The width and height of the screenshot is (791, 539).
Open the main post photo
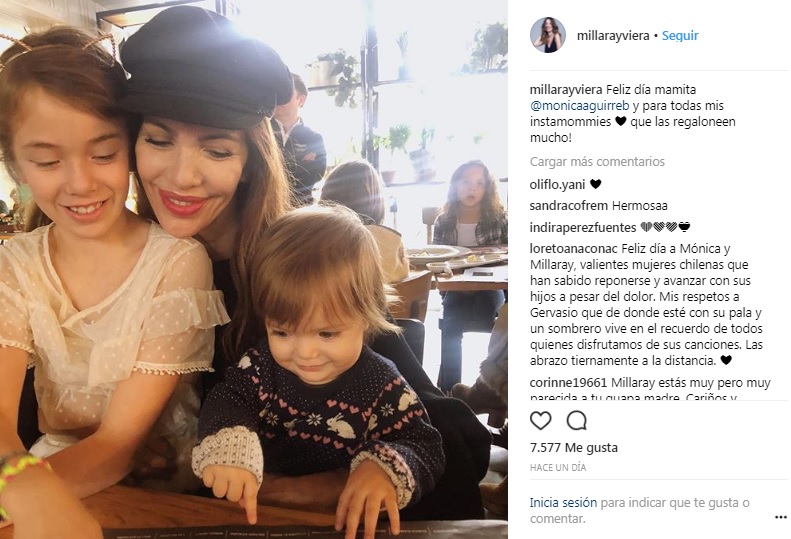coord(254,270)
